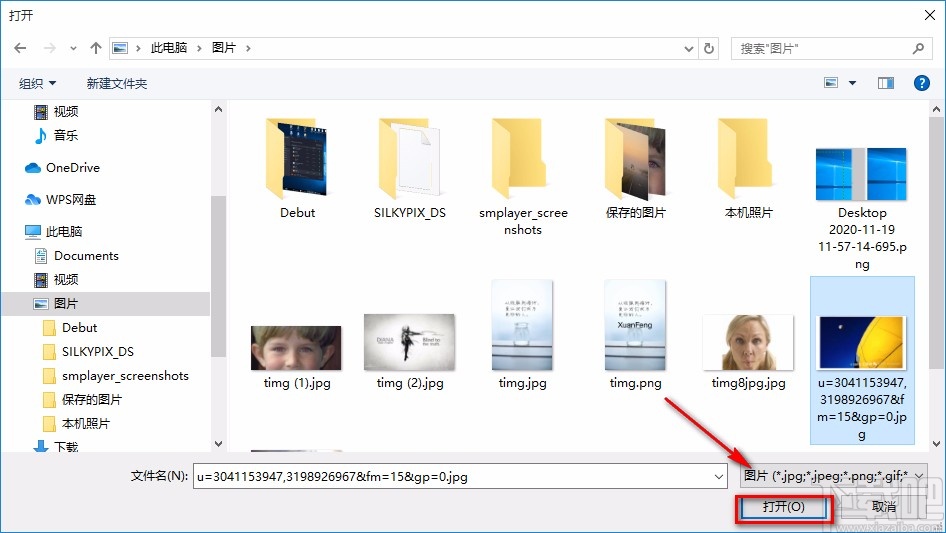The width and height of the screenshot is (946, 533).
Task: Click the 此电脑 breadcrumb segment
Action: click(168, 48)
